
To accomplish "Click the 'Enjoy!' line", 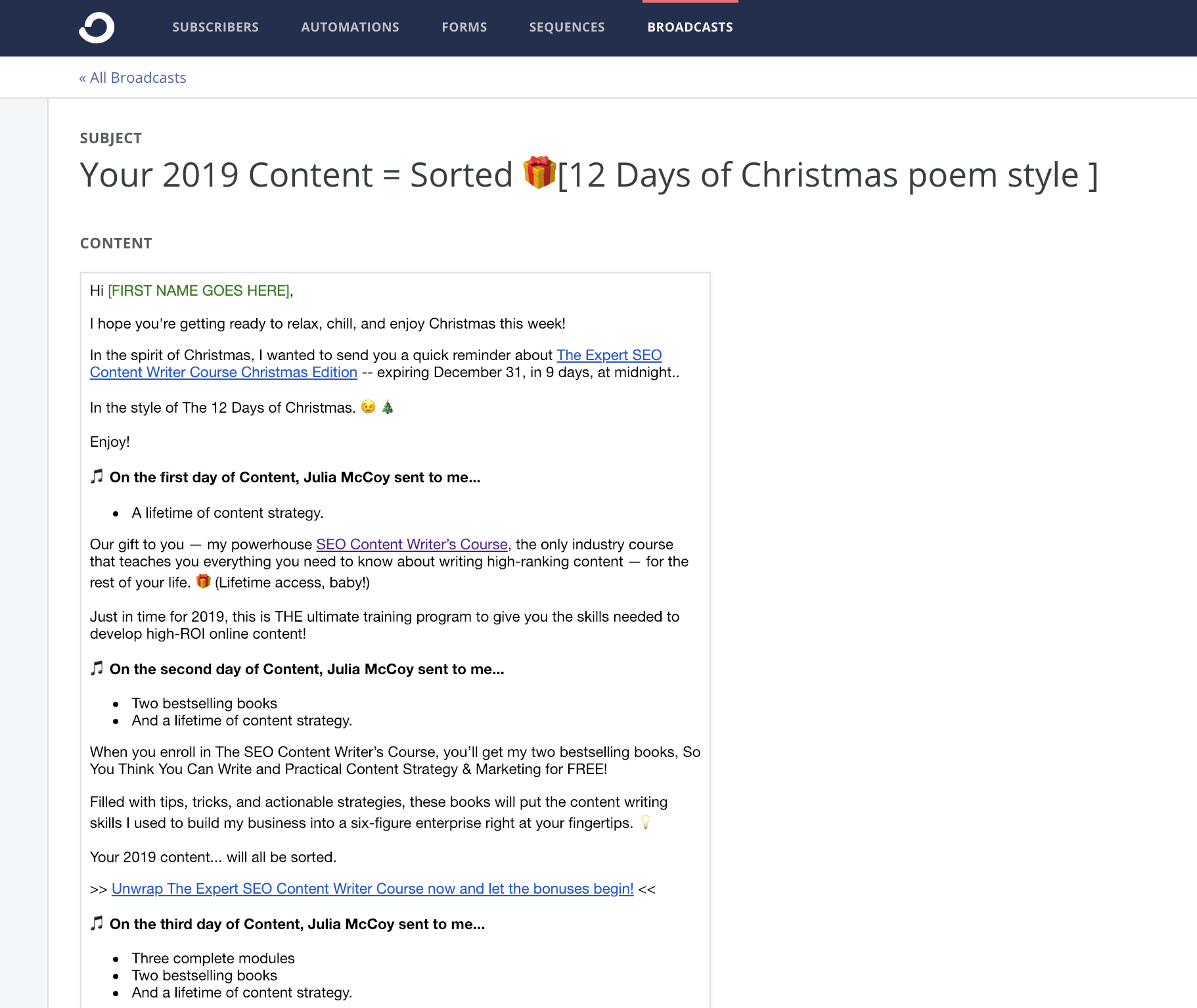I will coord(110,442).
